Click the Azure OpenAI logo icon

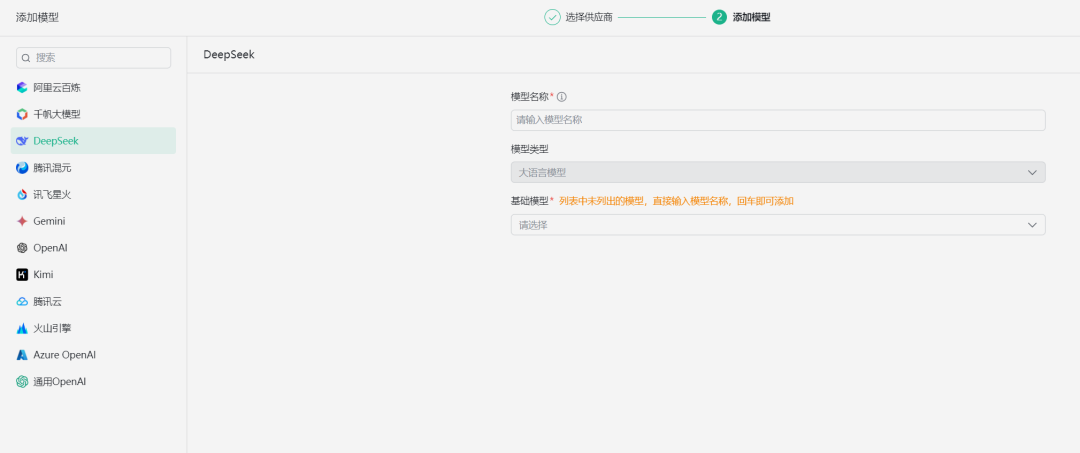click(x=22, y=355)
